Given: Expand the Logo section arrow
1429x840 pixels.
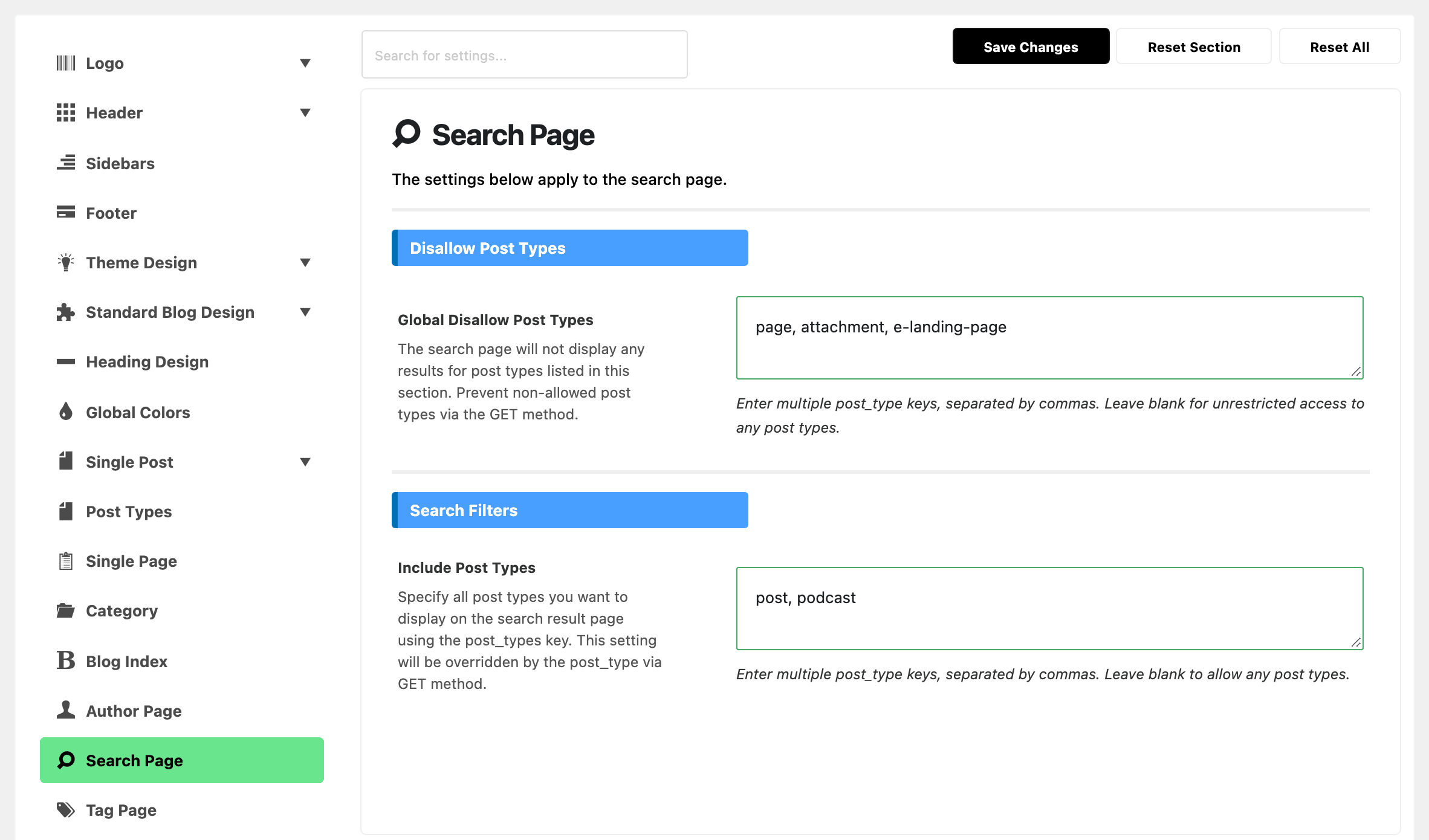Looking at the screenshot, I should point(305,63).
